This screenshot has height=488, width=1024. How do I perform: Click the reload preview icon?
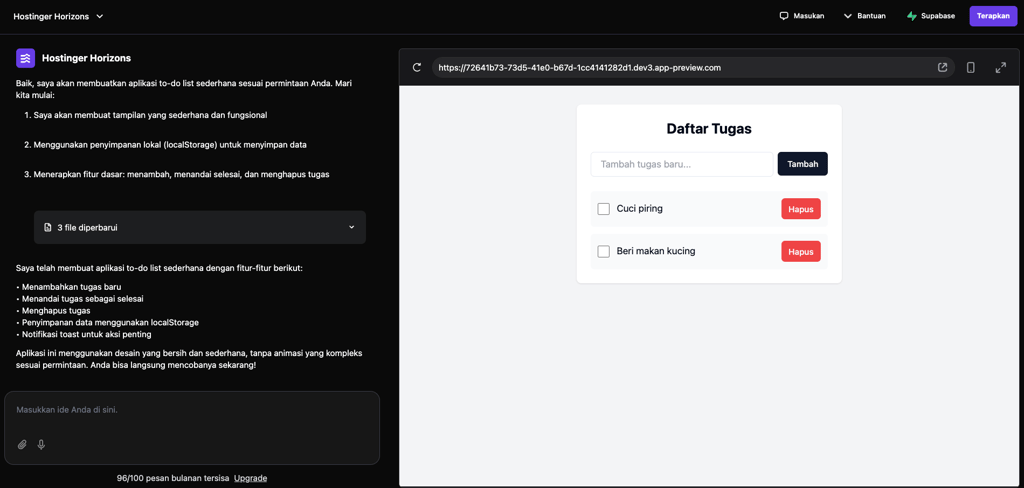417,67
